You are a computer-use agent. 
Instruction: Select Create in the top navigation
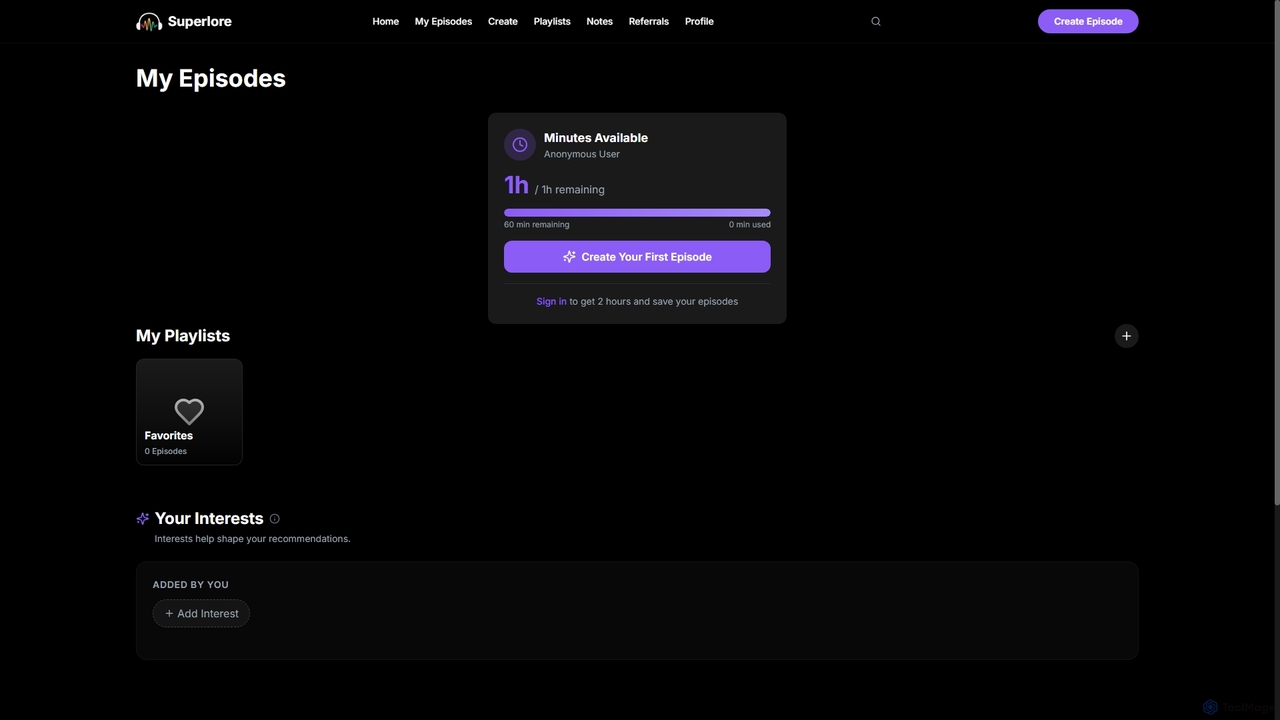pyautogui.click(x=503, y=21)
